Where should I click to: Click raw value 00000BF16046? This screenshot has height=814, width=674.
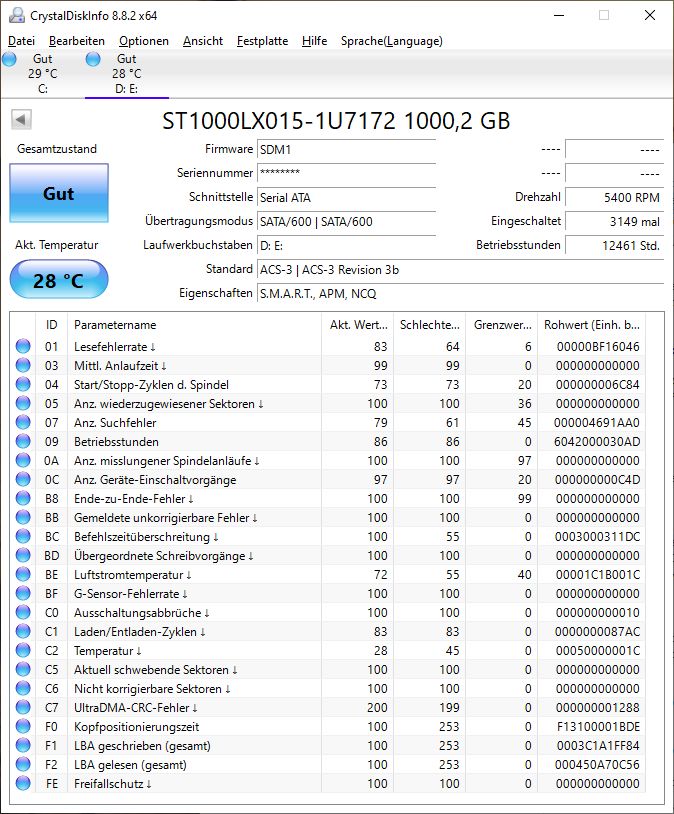tap(598, 347)
